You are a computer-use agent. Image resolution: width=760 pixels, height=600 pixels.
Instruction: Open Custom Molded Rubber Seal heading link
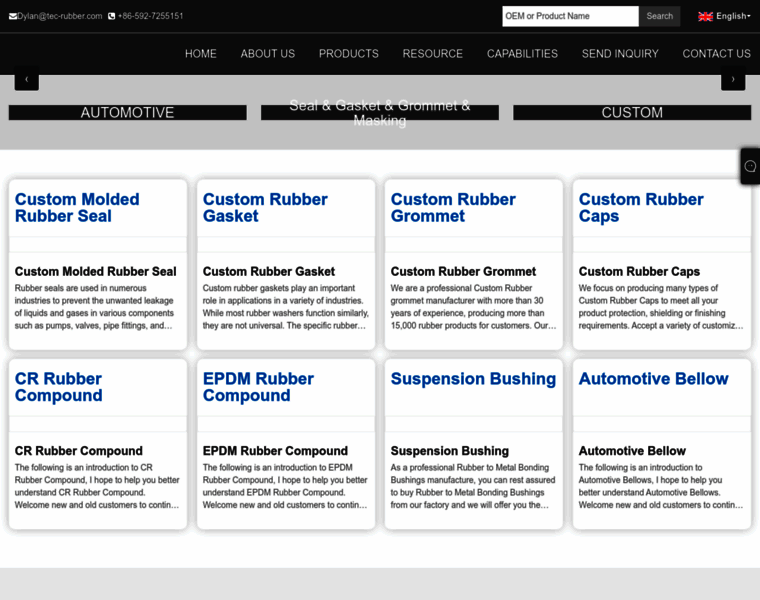[x=77, y=207]
